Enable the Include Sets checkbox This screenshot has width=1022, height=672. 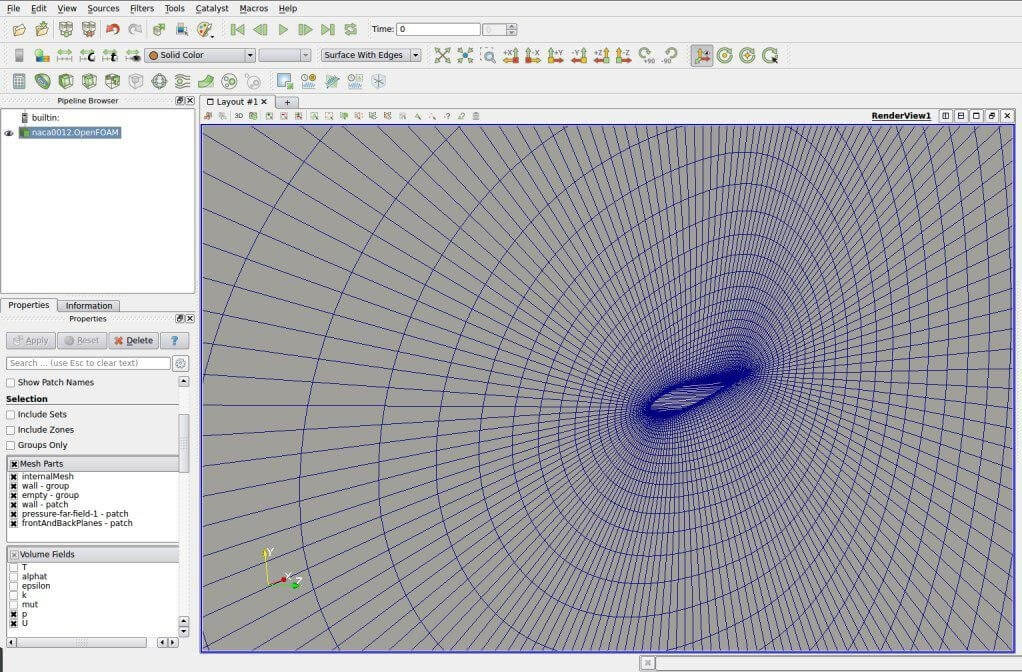[10, 415]
